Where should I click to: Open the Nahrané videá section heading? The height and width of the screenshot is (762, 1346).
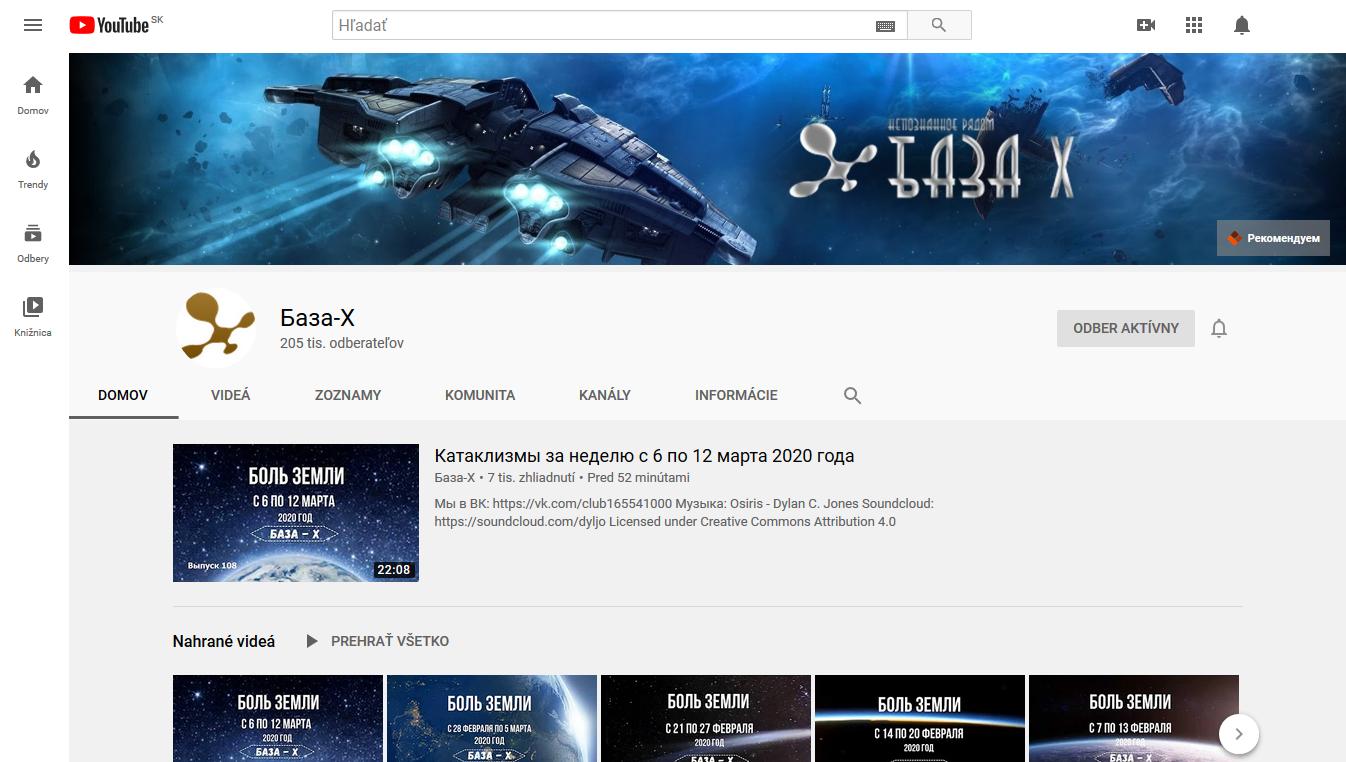coord(224,641)
